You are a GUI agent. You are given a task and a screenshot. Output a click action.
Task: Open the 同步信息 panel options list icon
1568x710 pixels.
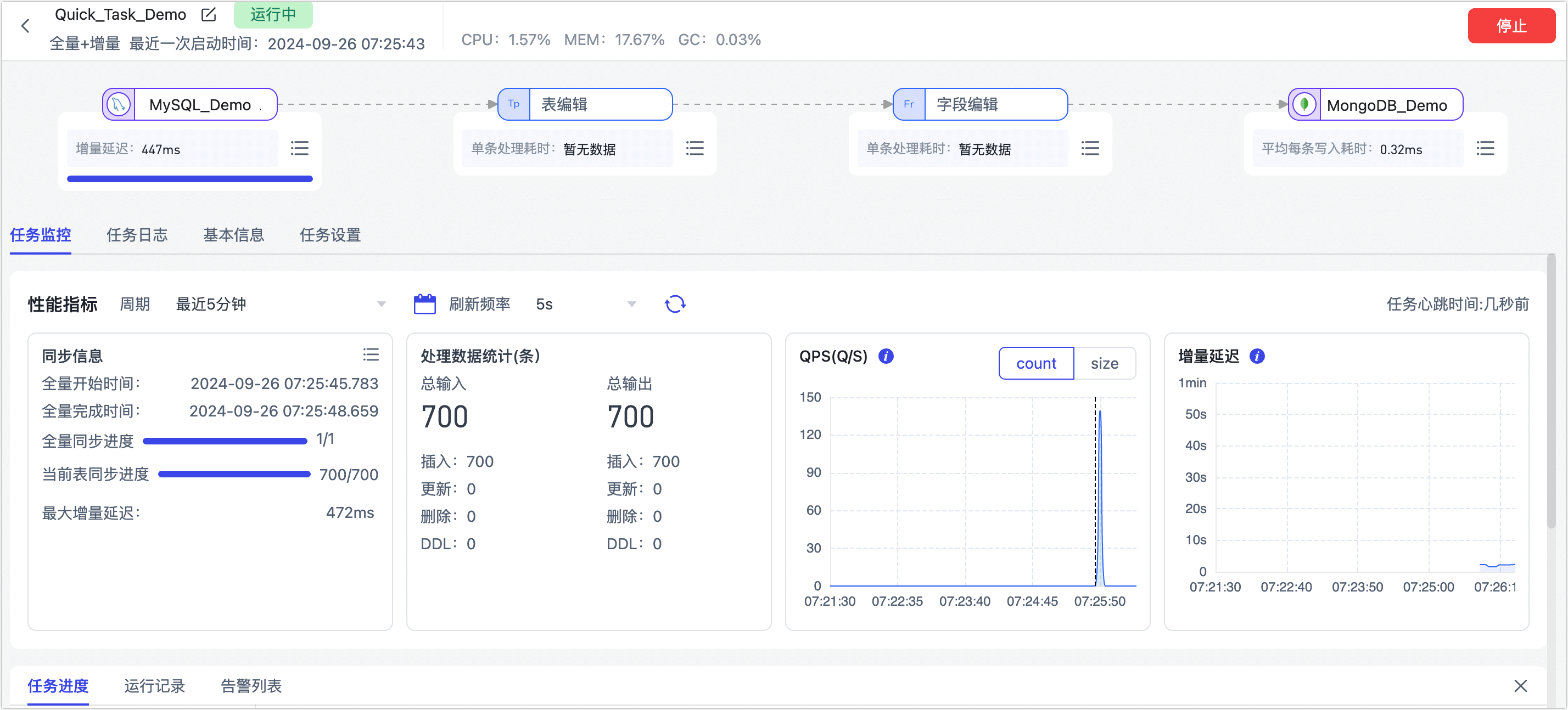371,354
